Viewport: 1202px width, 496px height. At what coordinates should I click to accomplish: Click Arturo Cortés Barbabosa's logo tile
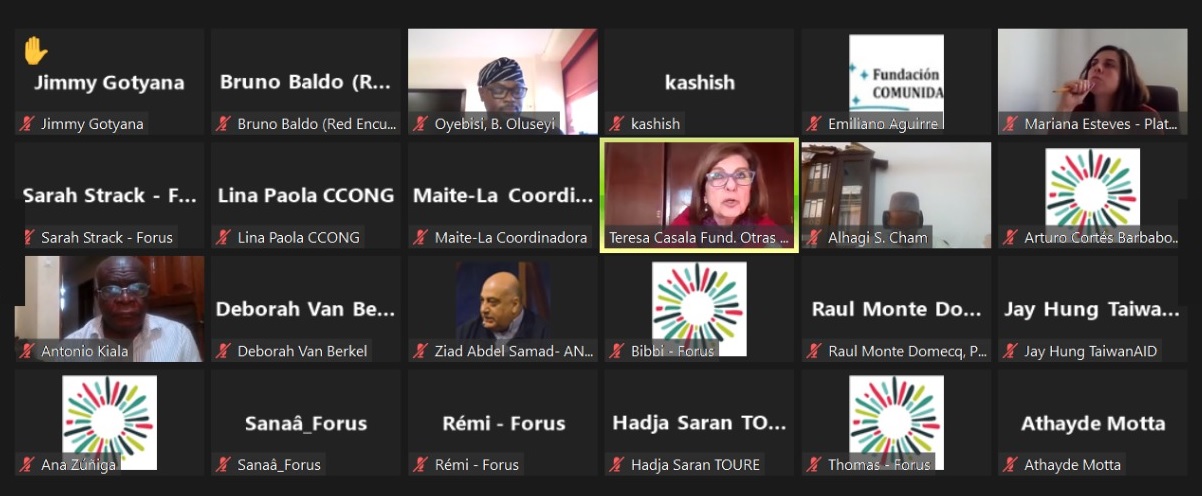point(1093,196)
